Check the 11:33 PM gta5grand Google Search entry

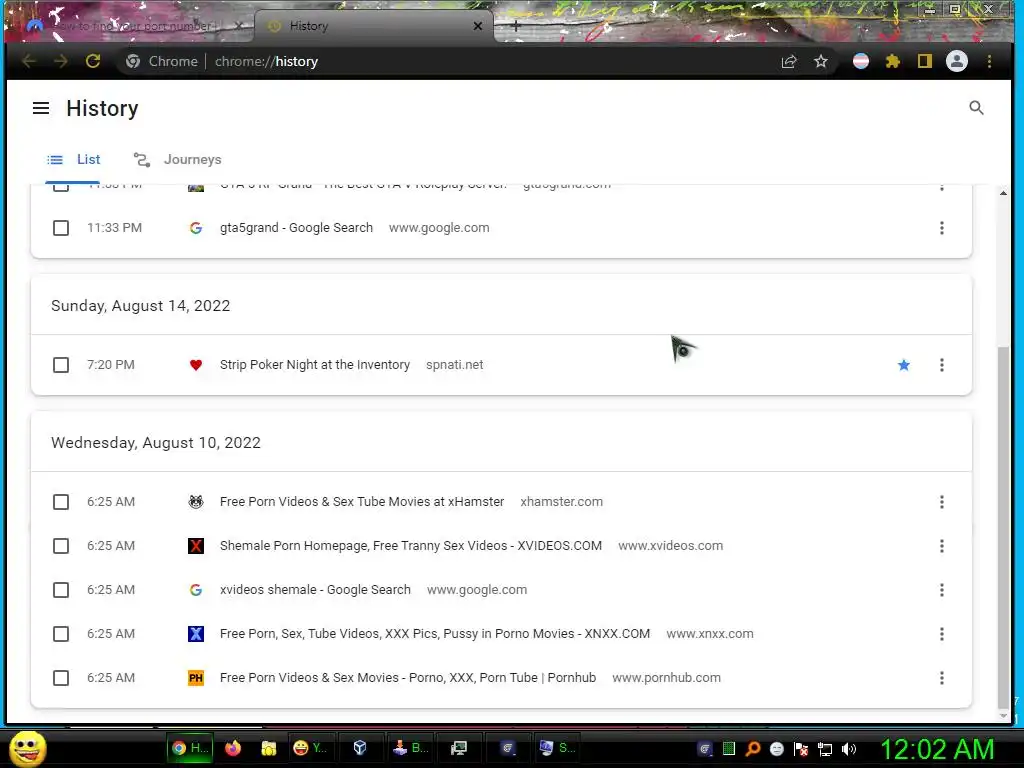pos(61,228)
